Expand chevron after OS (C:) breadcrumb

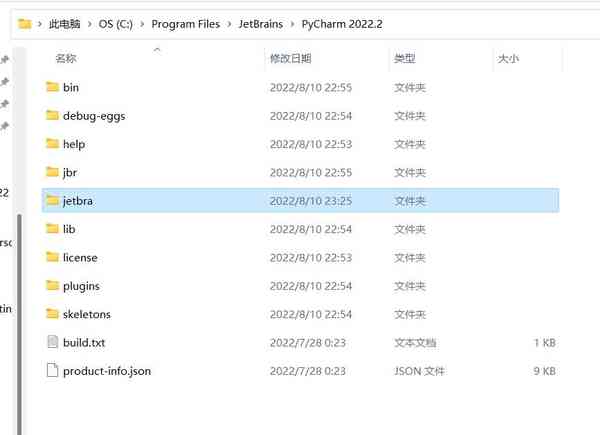coord(142,24)
